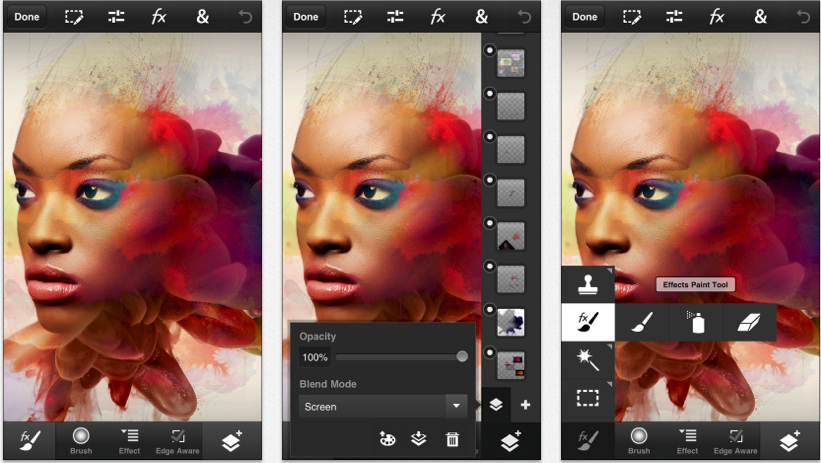The image size is (821, 463).
Task: Pick the Magic Wand tool
Action: tap(587, 360)
